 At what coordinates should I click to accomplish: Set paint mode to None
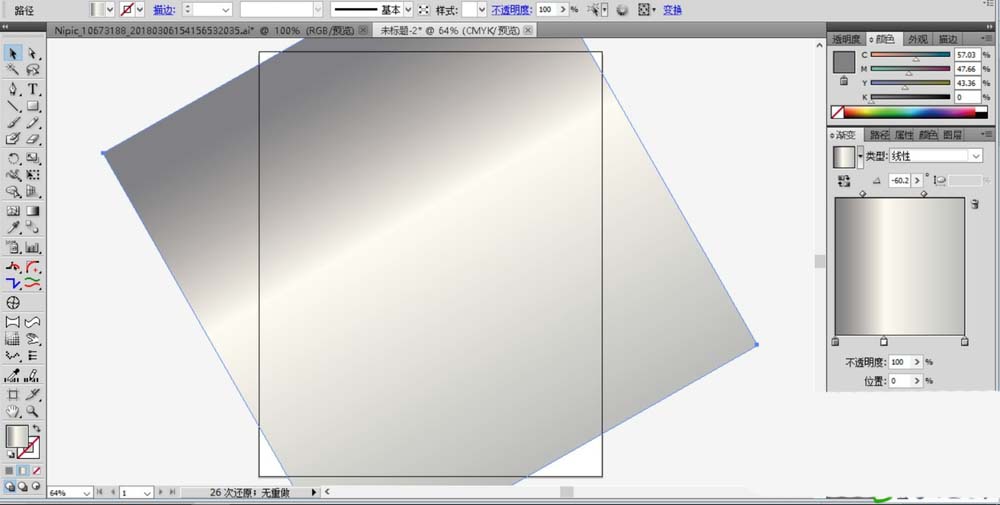36,471
